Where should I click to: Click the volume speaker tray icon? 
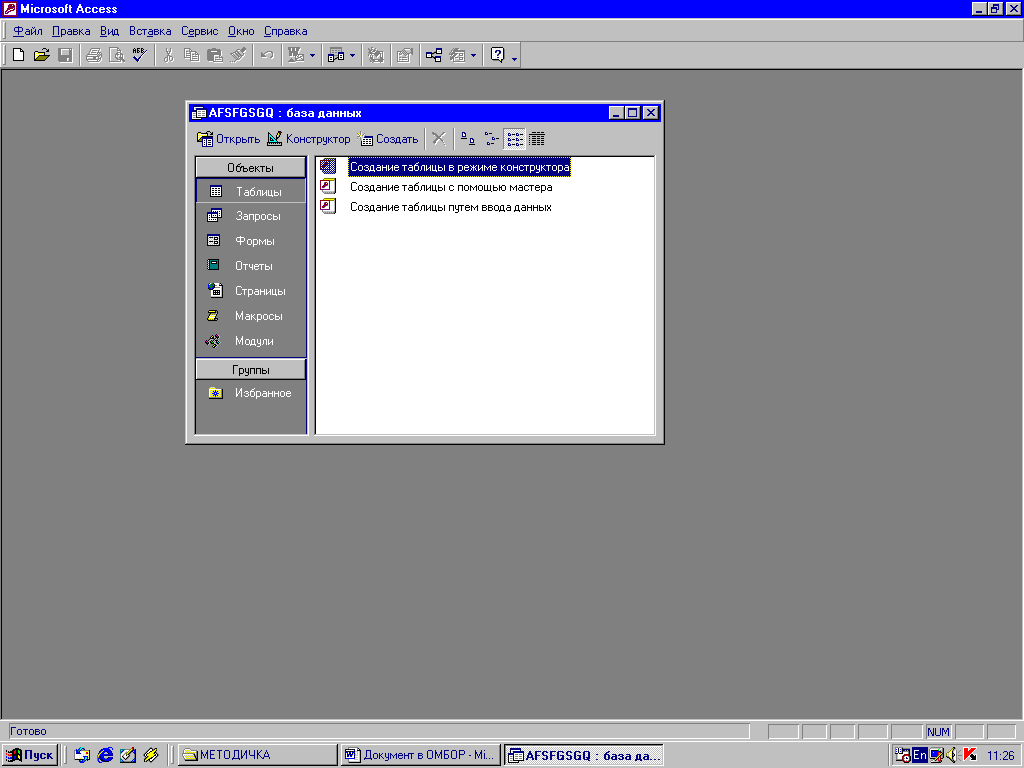click(951, 755)
